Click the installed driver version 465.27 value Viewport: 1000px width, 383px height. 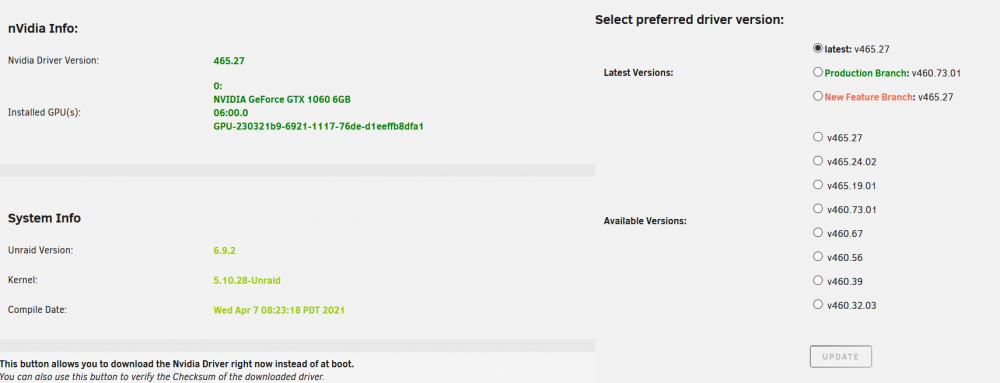(229, 61)
